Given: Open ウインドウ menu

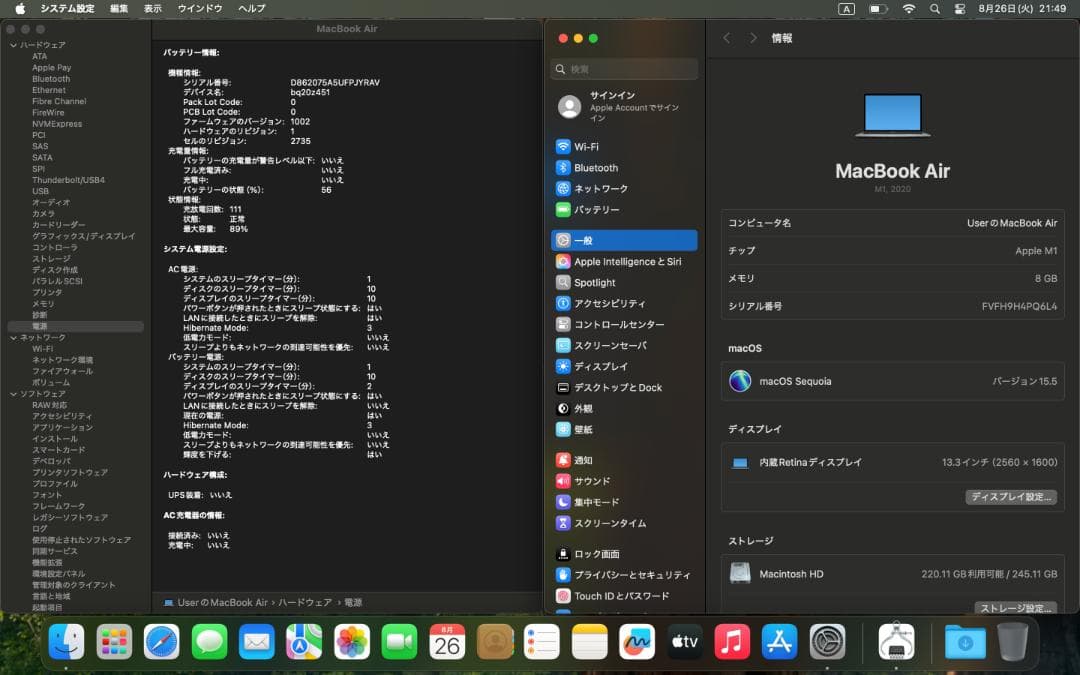Looking at the screenshot, I should coord(200,8).
